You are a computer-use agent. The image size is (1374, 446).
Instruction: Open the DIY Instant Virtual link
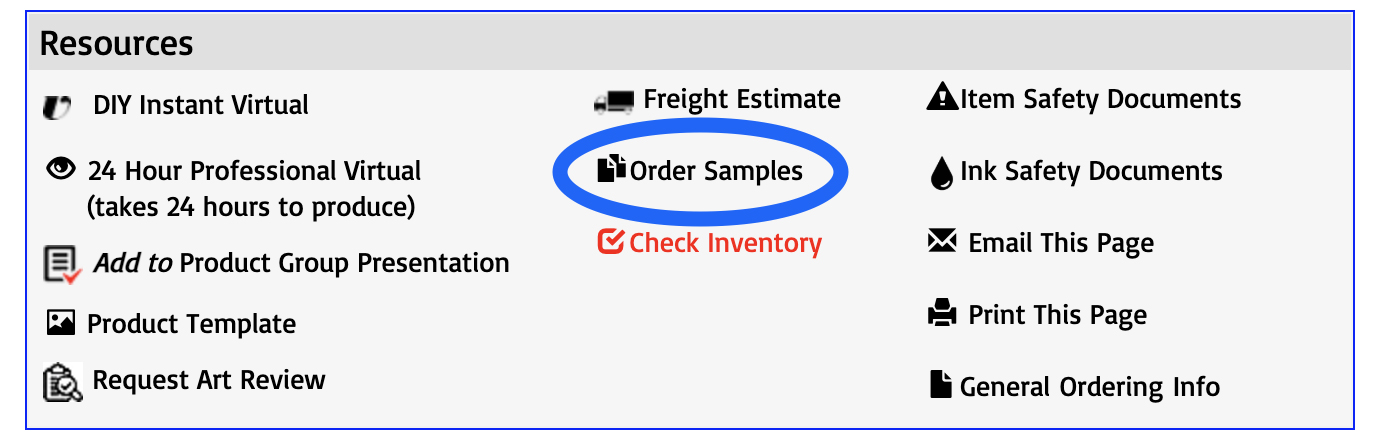tap(201, 105)
